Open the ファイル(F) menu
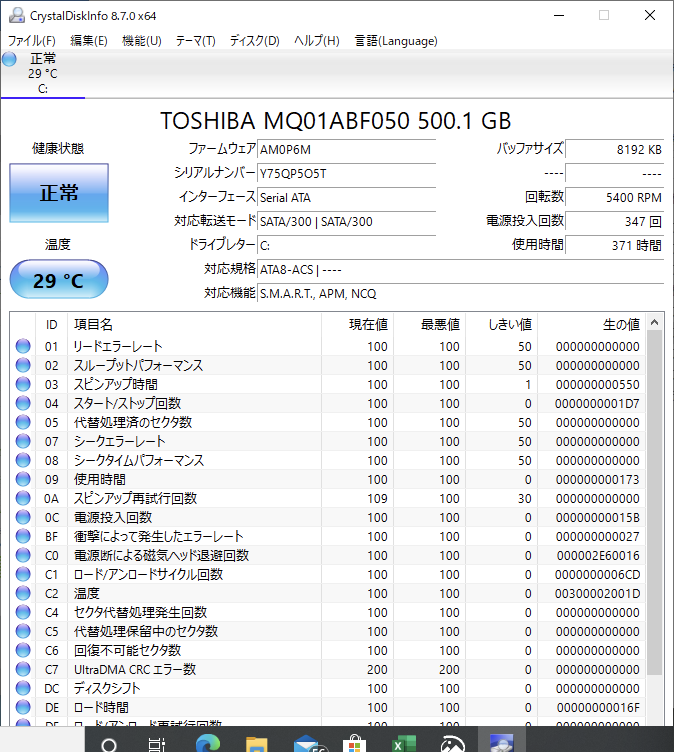Screen dimensions: 674x752 (x=32, y=41)
